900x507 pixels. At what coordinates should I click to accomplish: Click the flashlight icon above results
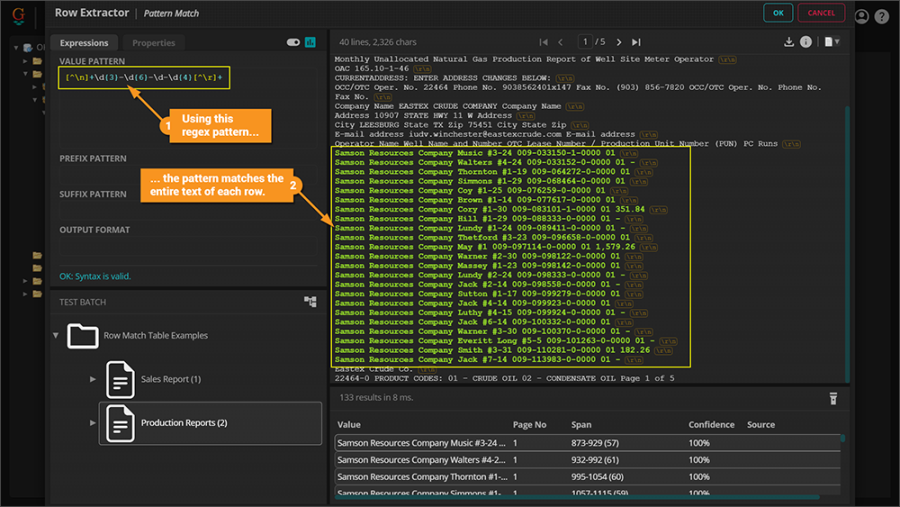tap(833, 399)
